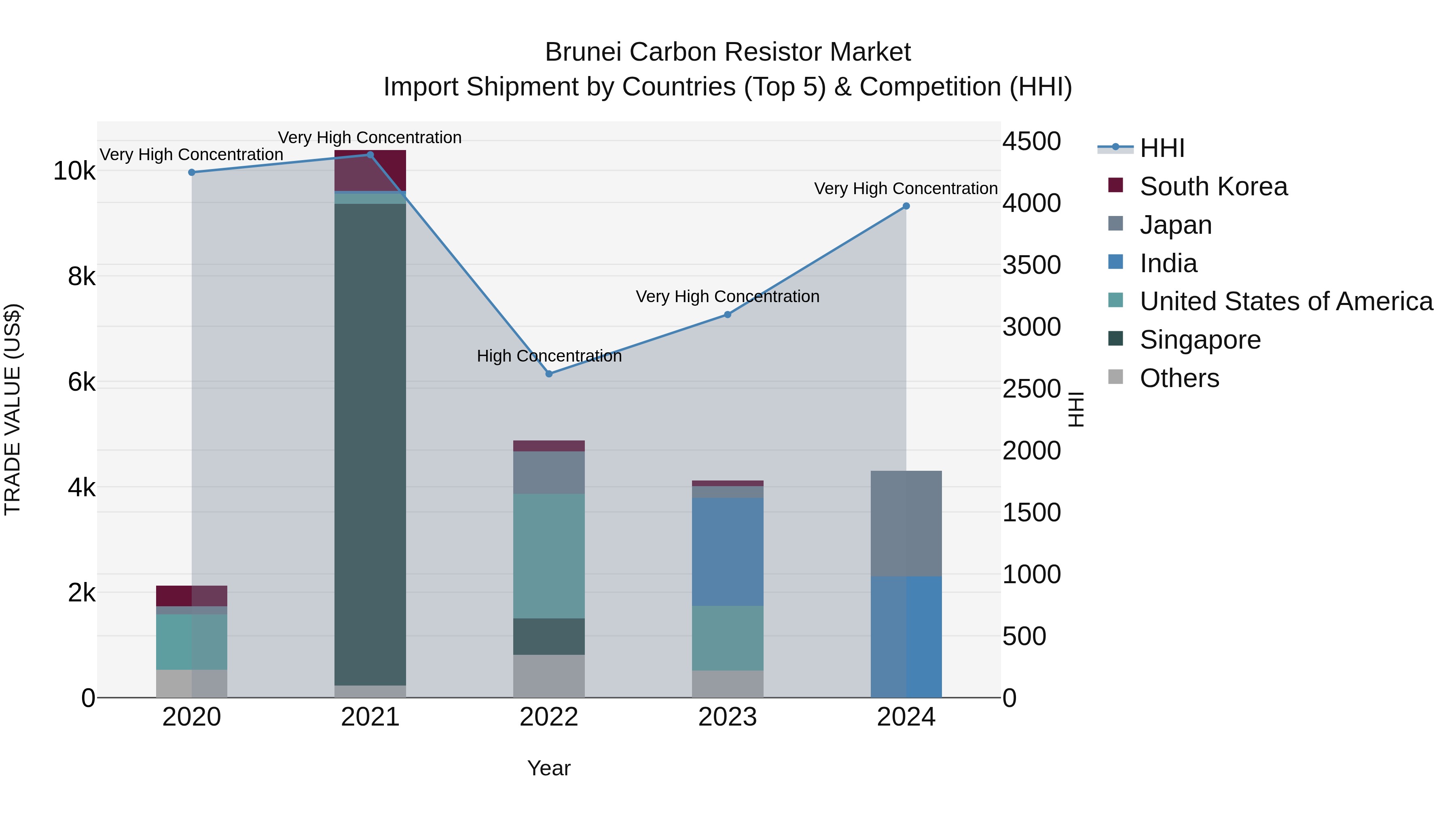
Task: Click South Korea segment of 2020 bar
Action: click(192, 596)
